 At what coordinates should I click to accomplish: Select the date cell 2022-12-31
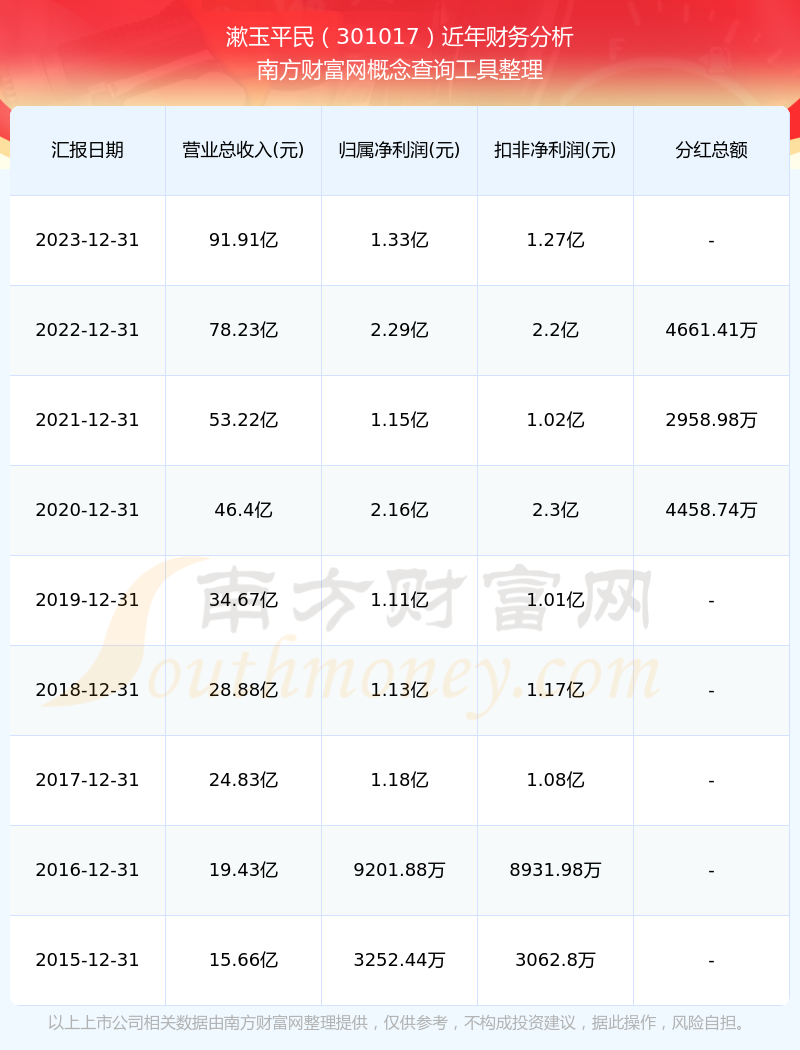88,330
